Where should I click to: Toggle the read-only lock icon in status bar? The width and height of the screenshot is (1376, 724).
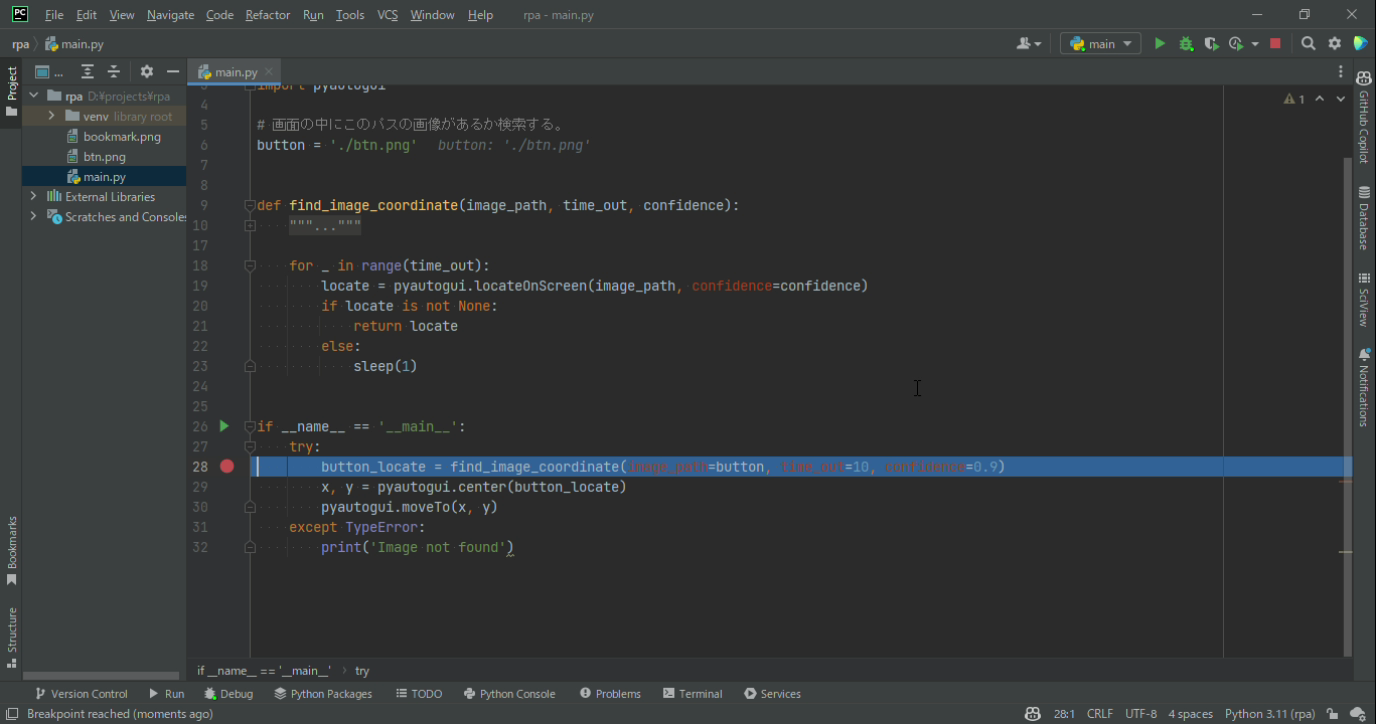1332,714
